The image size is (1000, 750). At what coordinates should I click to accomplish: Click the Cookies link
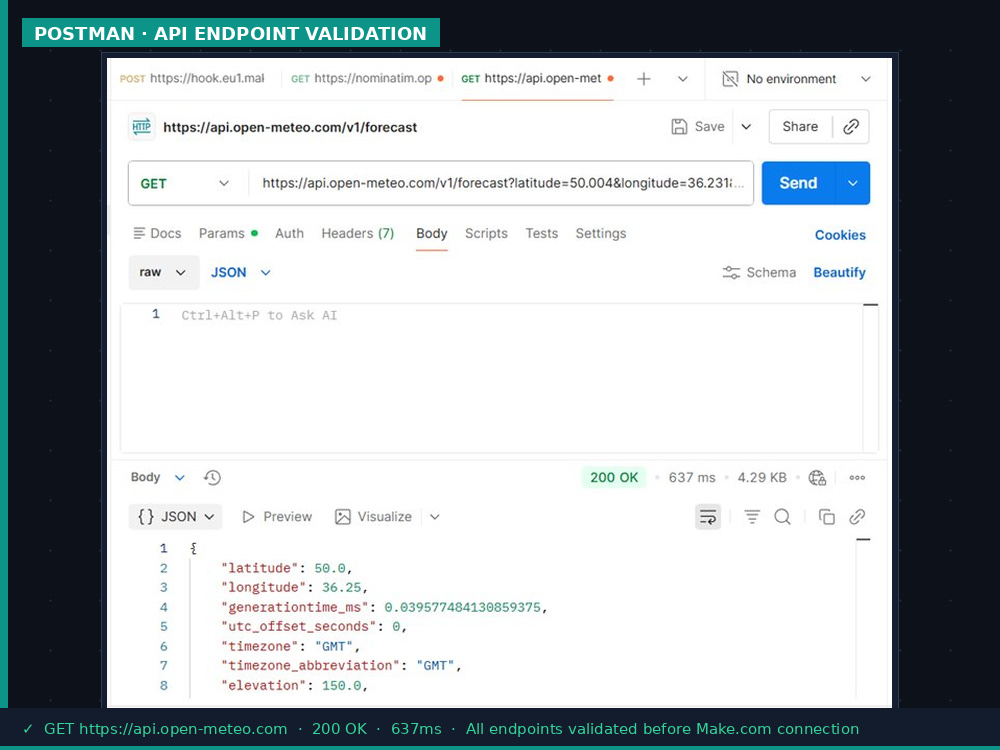[x=840, y=235]
